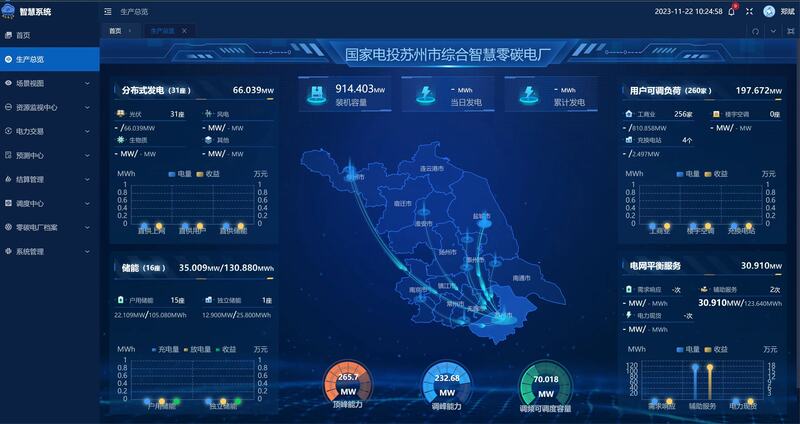Open notifications via the bell icon

point(731,11)
